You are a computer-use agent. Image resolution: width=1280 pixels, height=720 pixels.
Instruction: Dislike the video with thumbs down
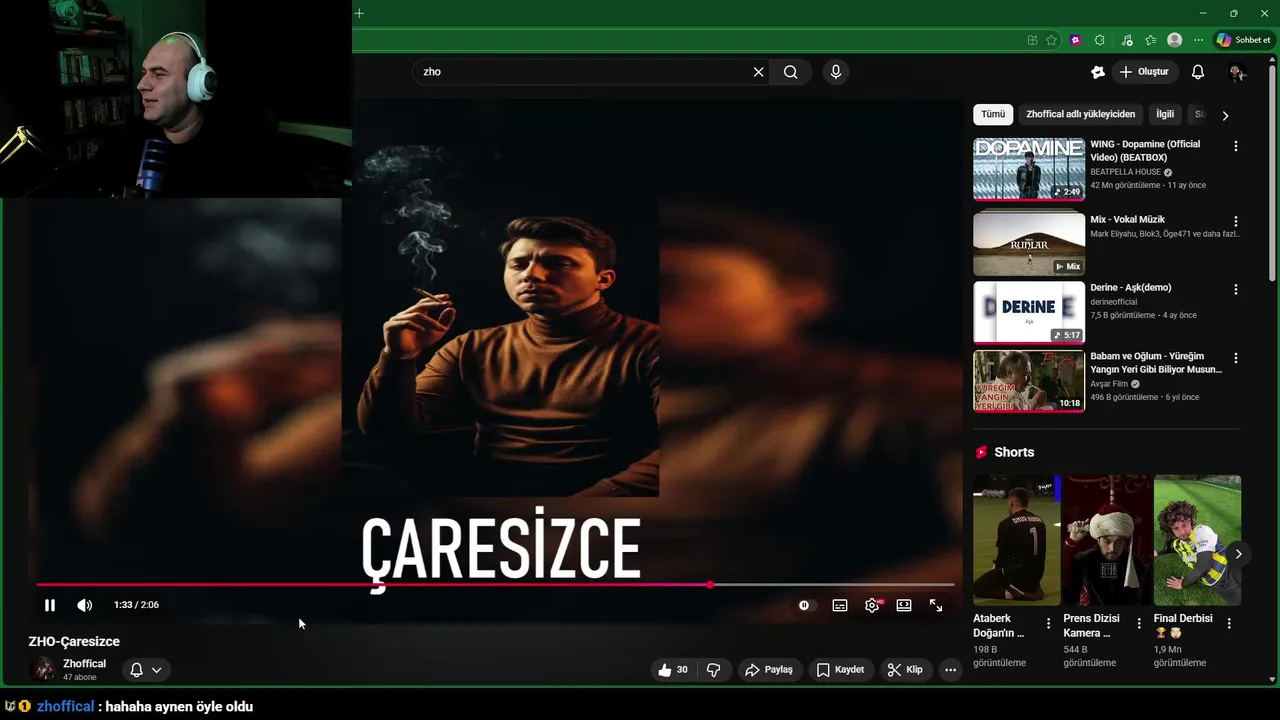click(714, 670)
